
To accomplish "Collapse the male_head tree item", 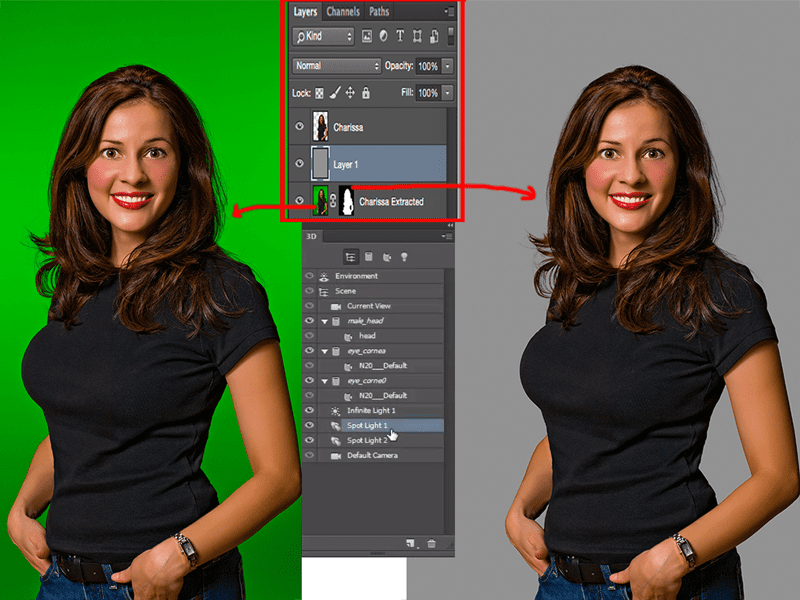I will (324, 321).
